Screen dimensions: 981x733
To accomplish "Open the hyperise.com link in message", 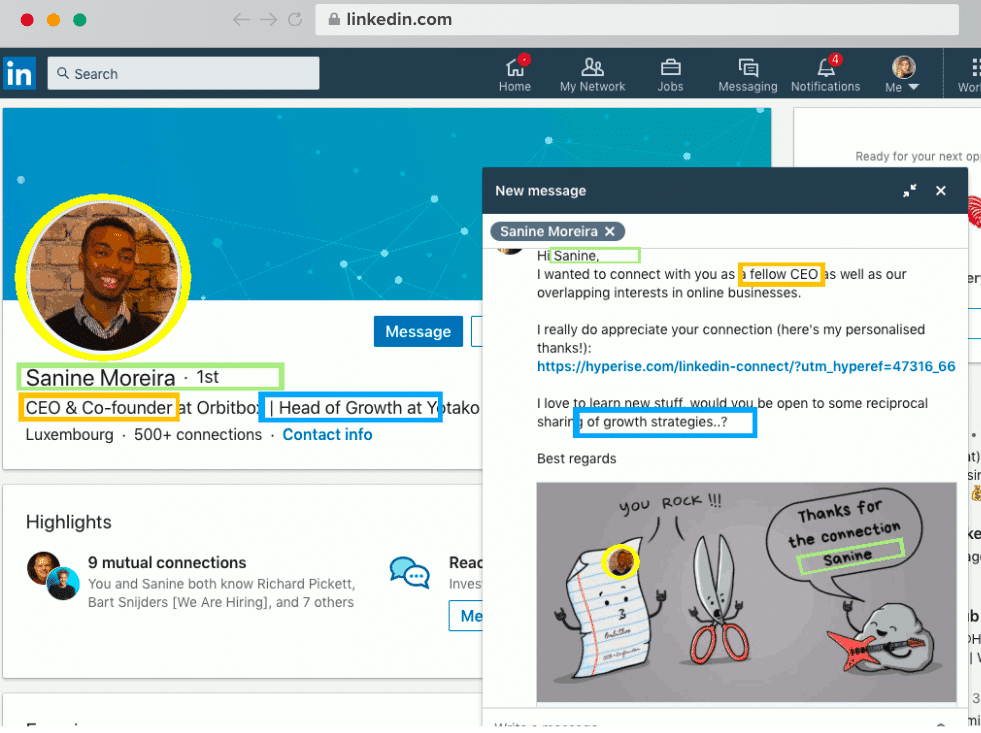I will coord(745,367).
